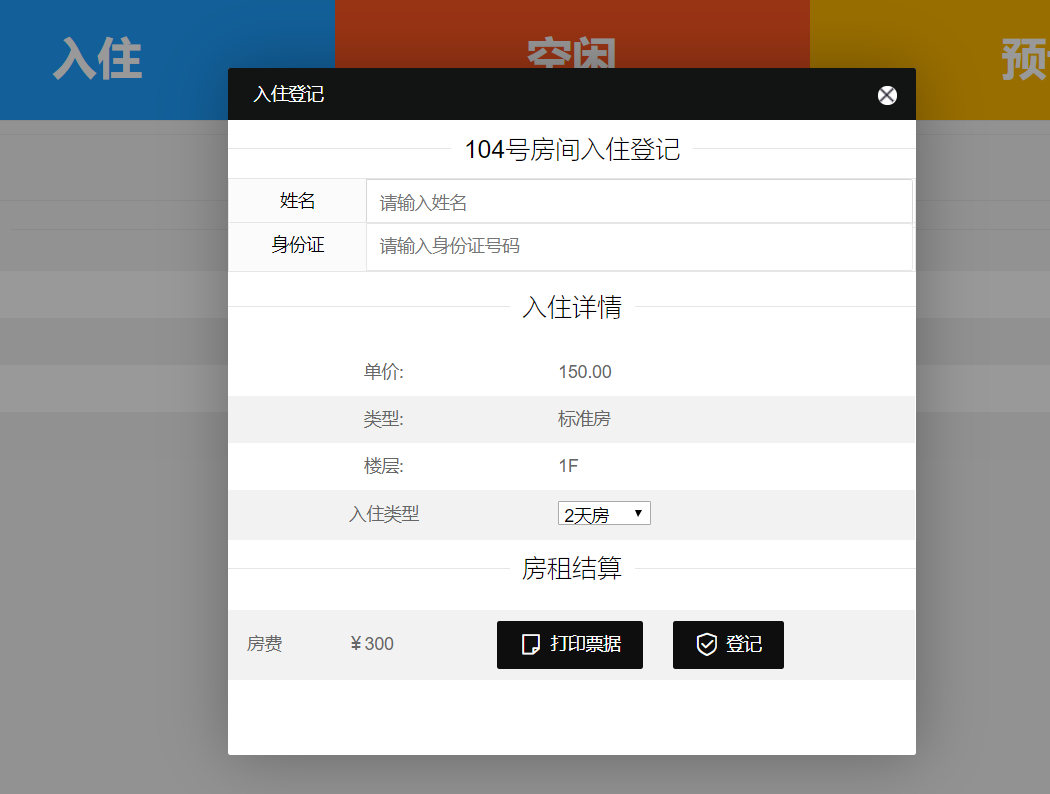Select the 入住详情 section heading

(572, 307)
